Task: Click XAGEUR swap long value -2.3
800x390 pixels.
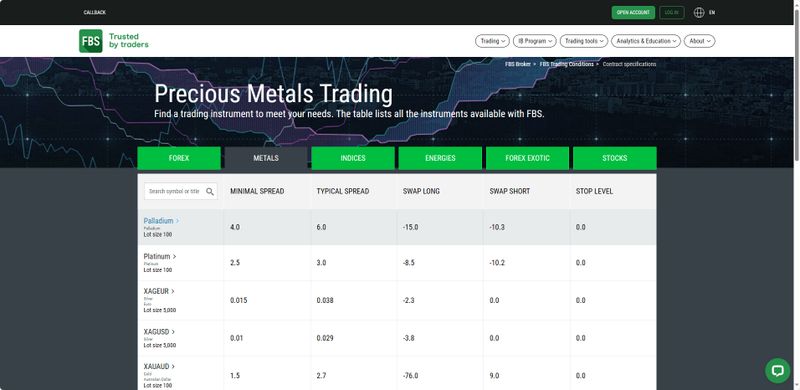Action: 409,301
